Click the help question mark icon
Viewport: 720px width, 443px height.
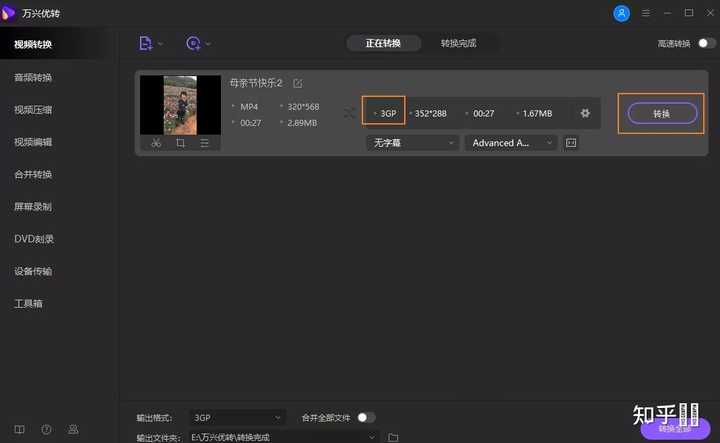point(46,430)
